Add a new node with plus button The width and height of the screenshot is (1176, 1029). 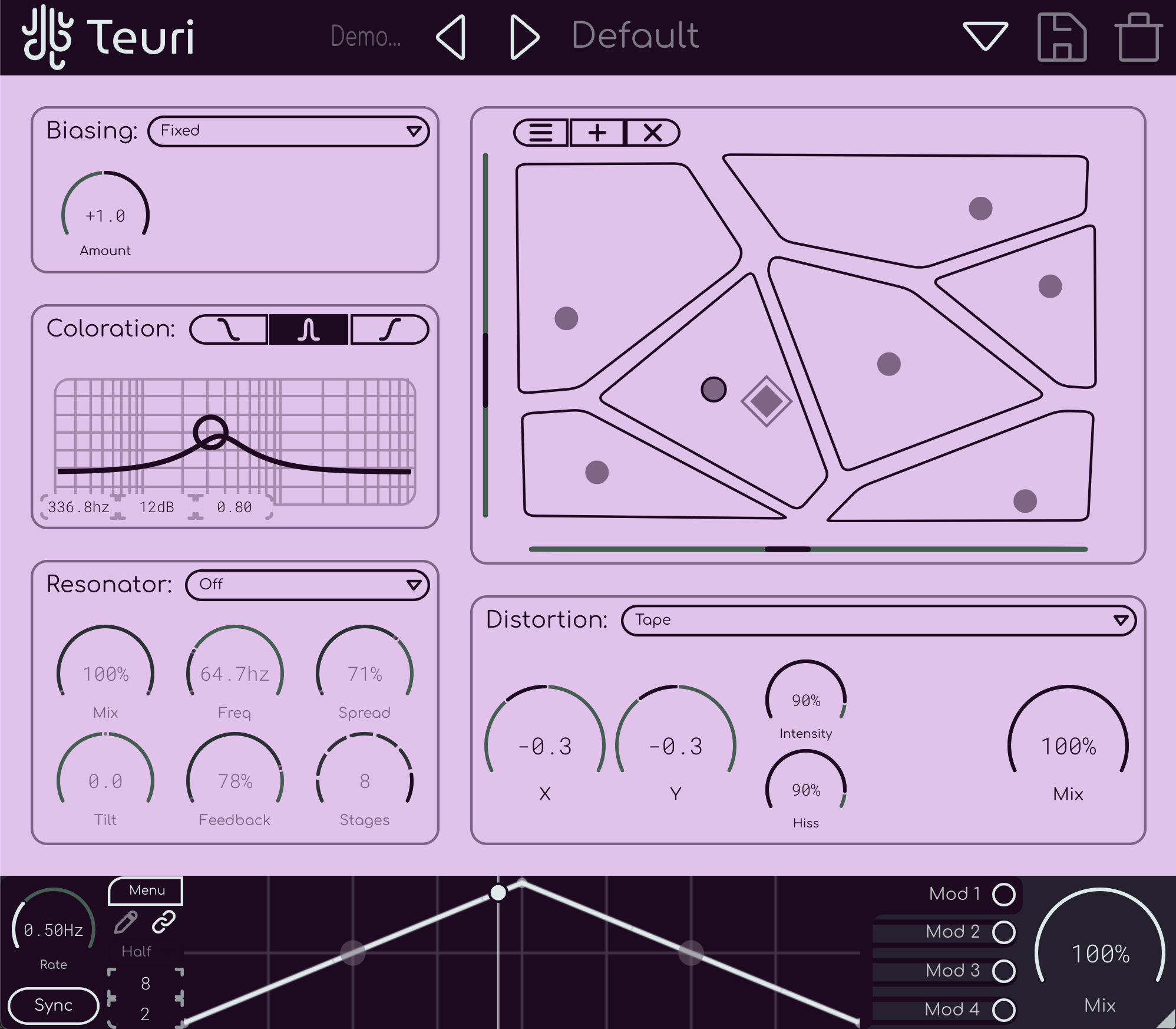(x=597, y=133)
